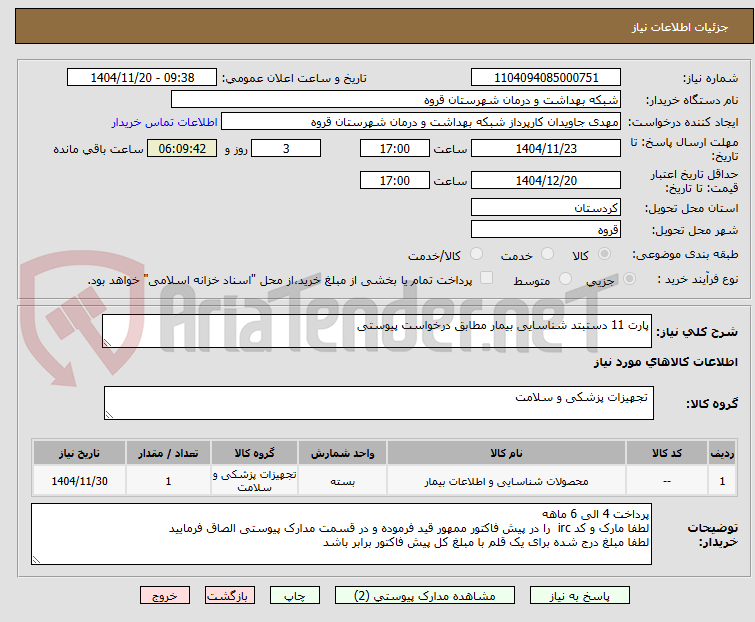The image size is (755, 622).
Task: Click the خروج exit button
Action: point(165,596)
